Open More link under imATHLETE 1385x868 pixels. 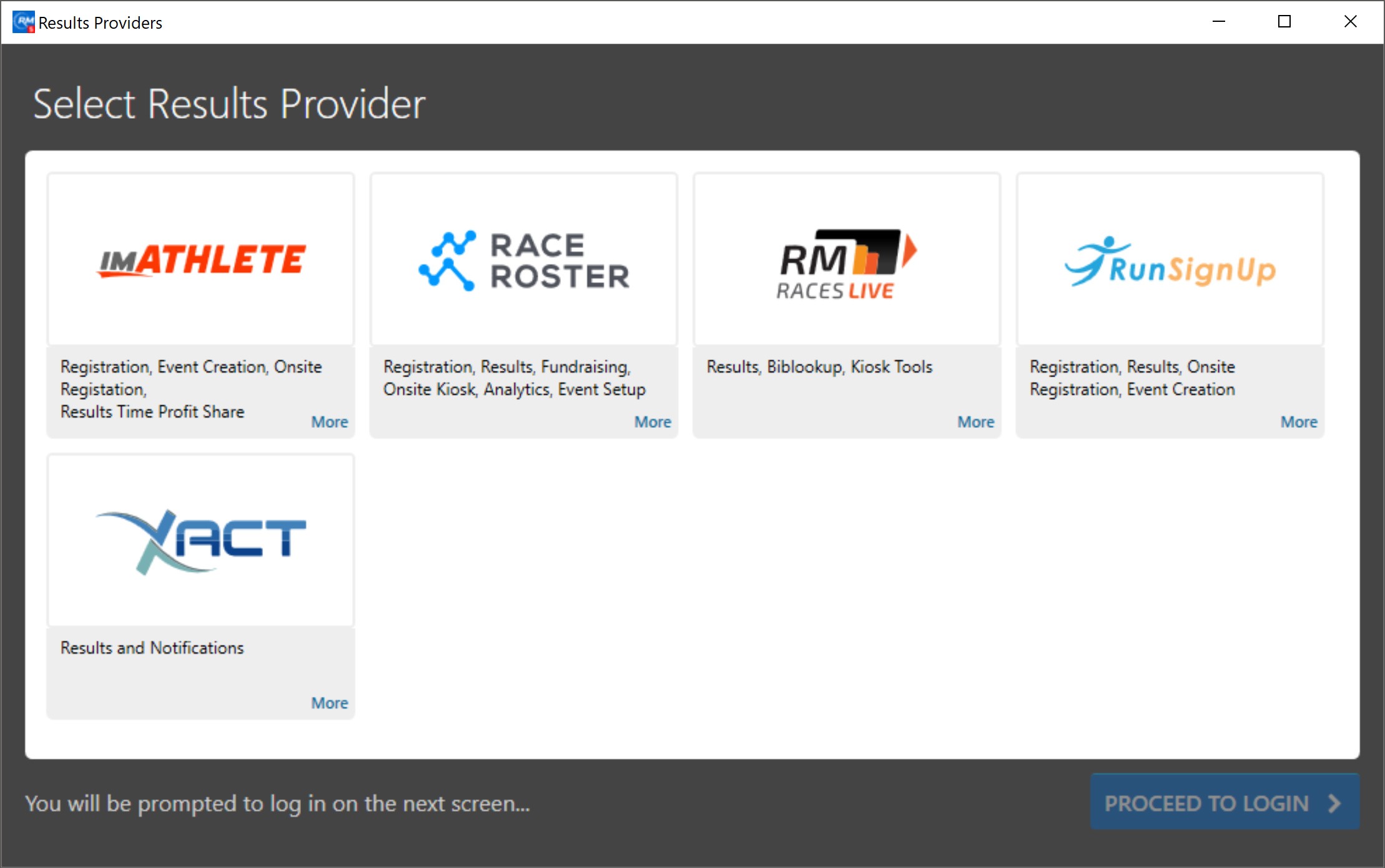tap(330, 422)
